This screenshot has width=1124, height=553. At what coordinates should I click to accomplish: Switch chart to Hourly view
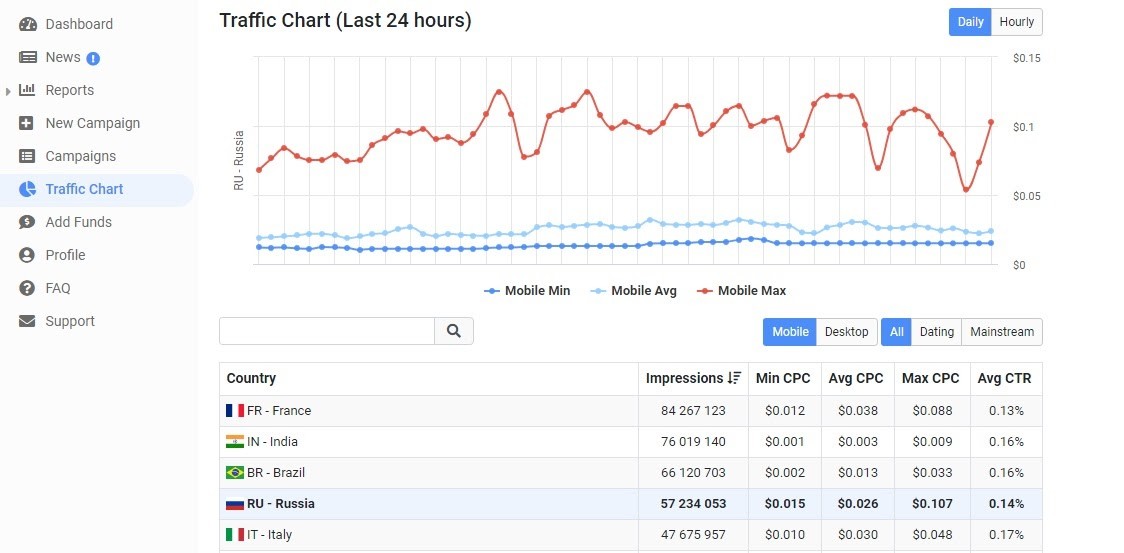click(x=1016, y=22)
